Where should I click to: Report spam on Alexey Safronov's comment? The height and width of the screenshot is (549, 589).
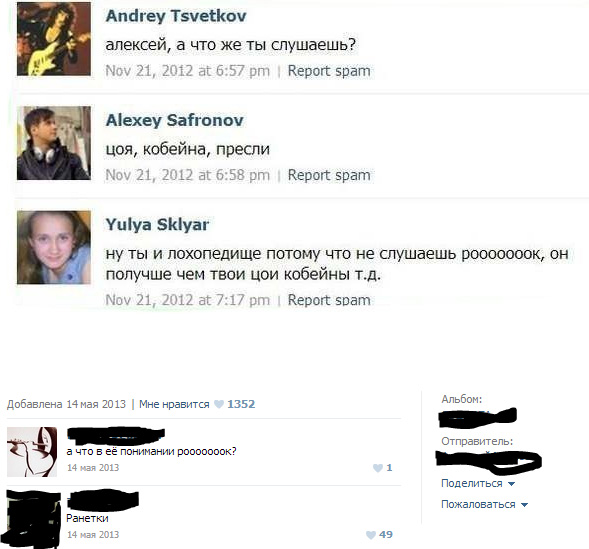tap(329, 175)
